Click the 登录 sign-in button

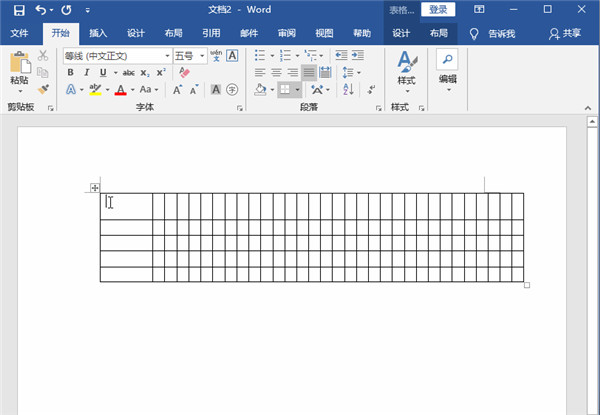pos(438,10)
